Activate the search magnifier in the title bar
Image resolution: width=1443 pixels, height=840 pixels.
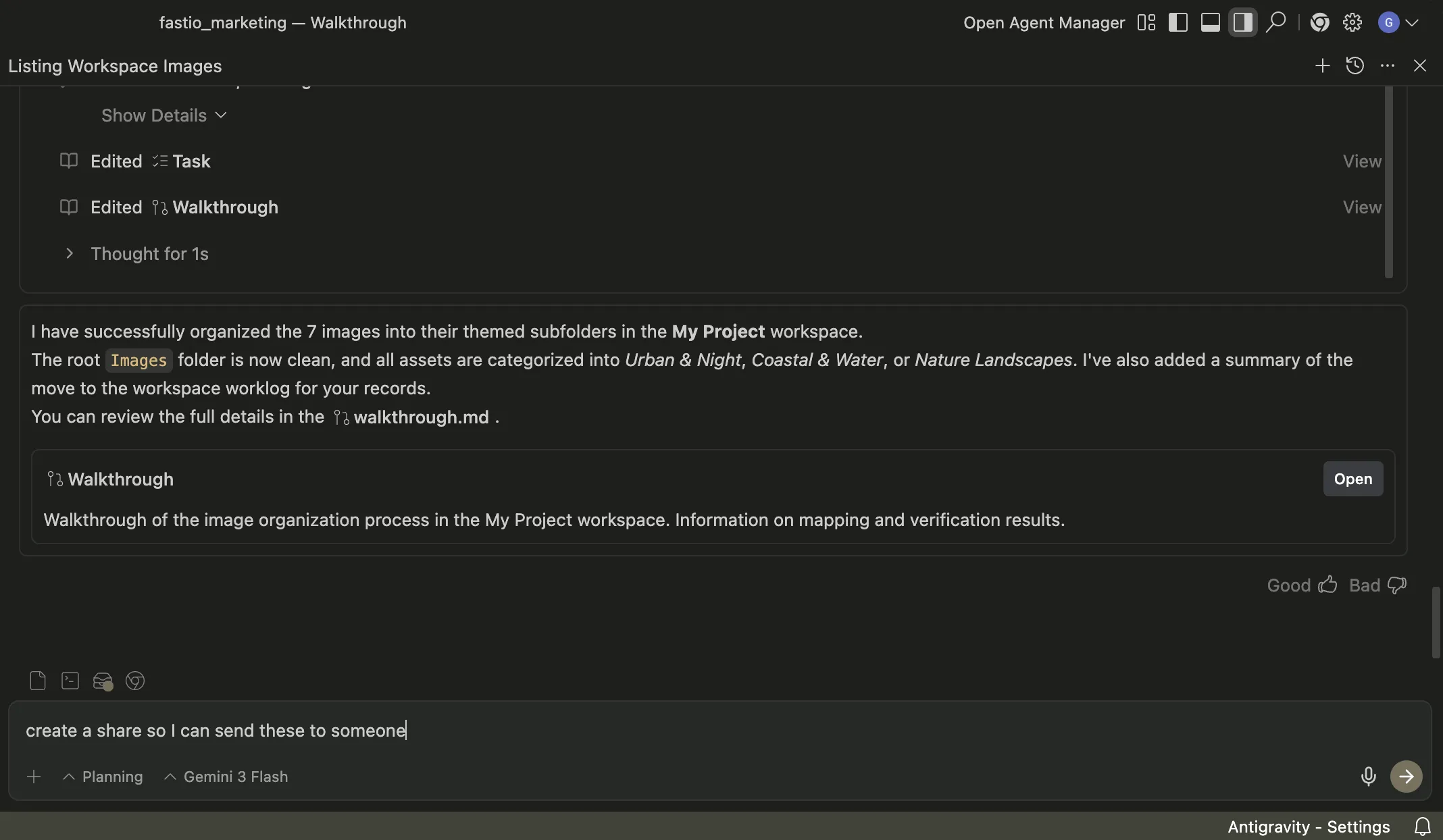[1275, 22]
